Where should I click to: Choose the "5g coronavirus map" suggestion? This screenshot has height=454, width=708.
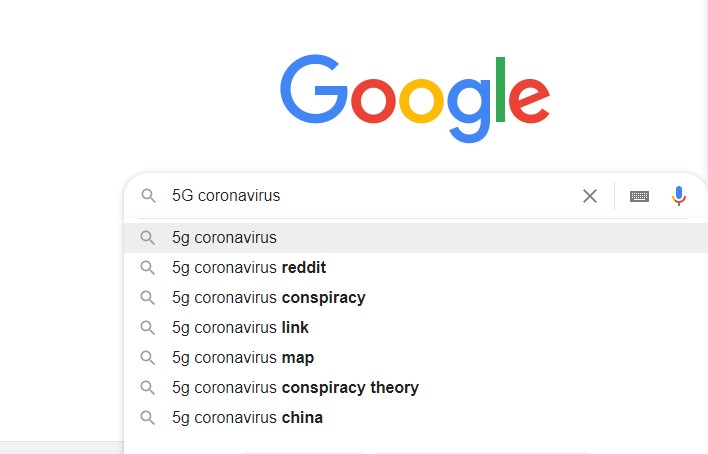click(x=416, y=357)
